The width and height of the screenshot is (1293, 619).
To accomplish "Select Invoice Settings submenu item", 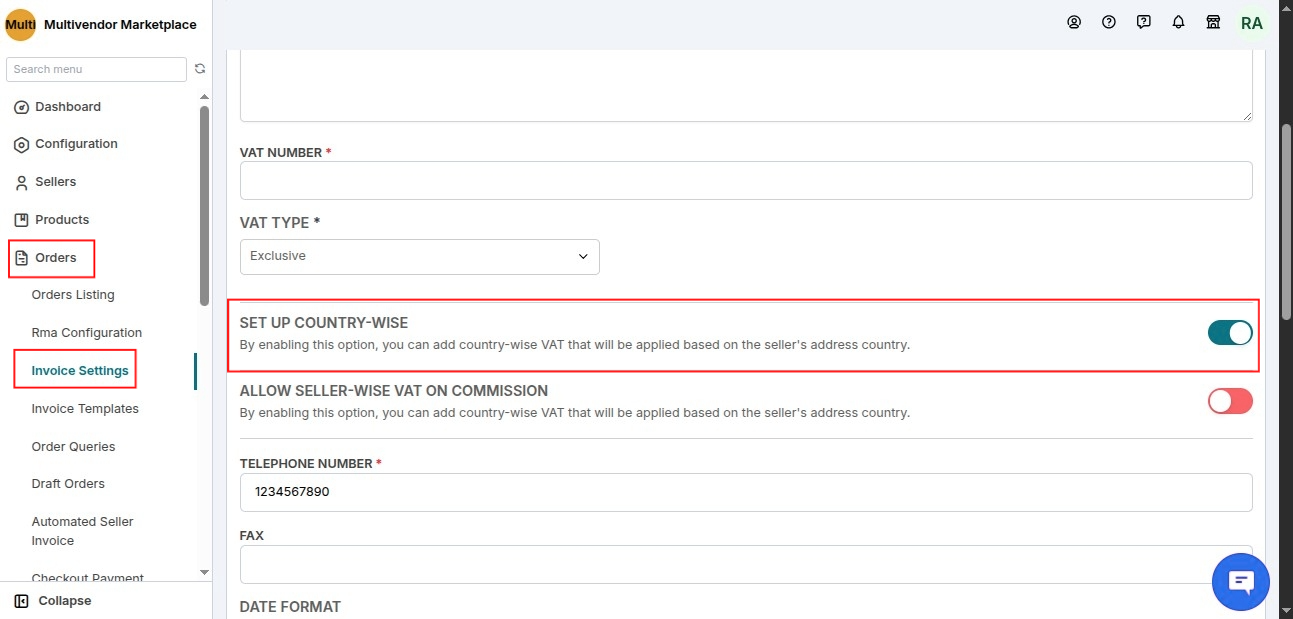I will coord(80,371).
